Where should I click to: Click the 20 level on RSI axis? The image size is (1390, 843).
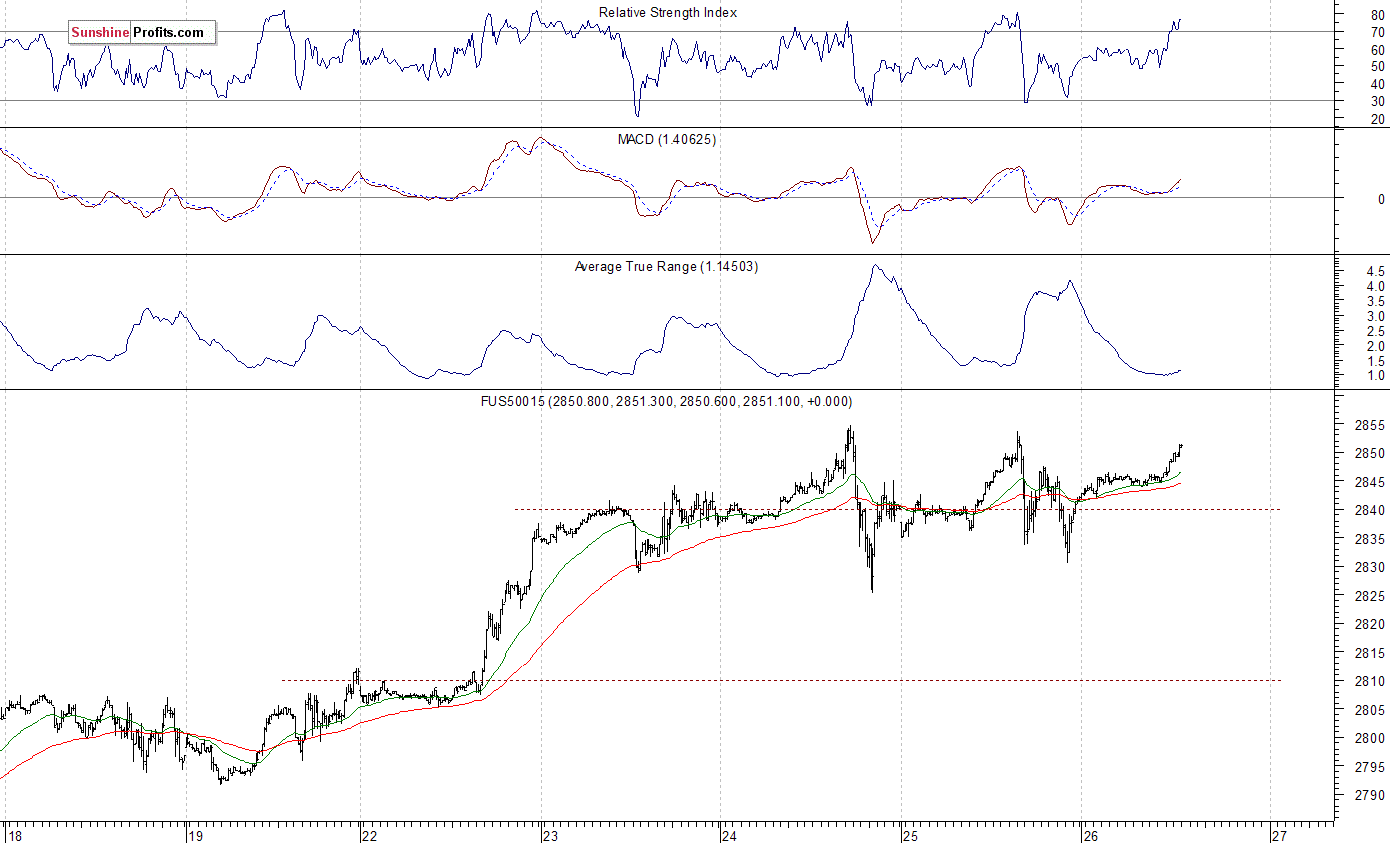[x=1377, y=120]
